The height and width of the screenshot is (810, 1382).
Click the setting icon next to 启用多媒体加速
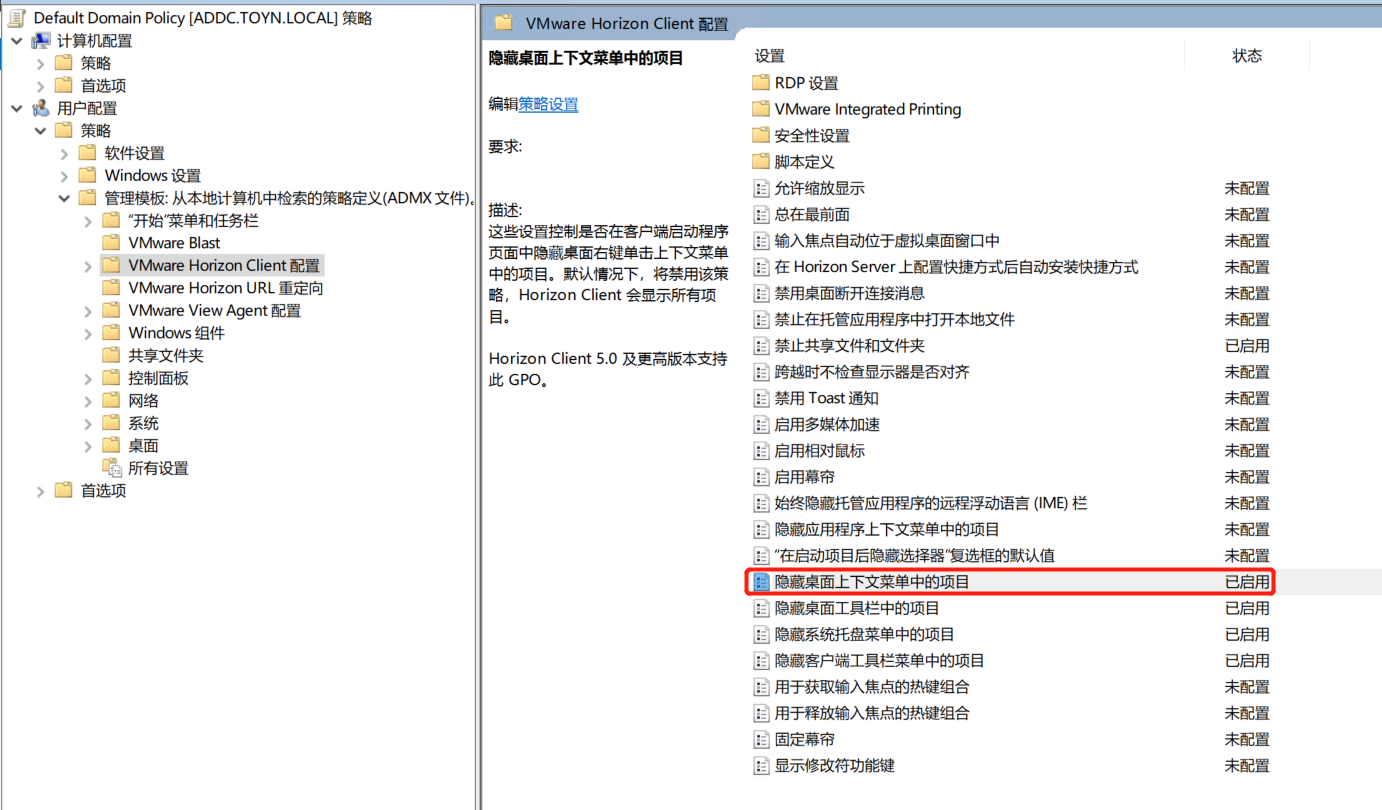pyautogui.click(x=760, y=424)
